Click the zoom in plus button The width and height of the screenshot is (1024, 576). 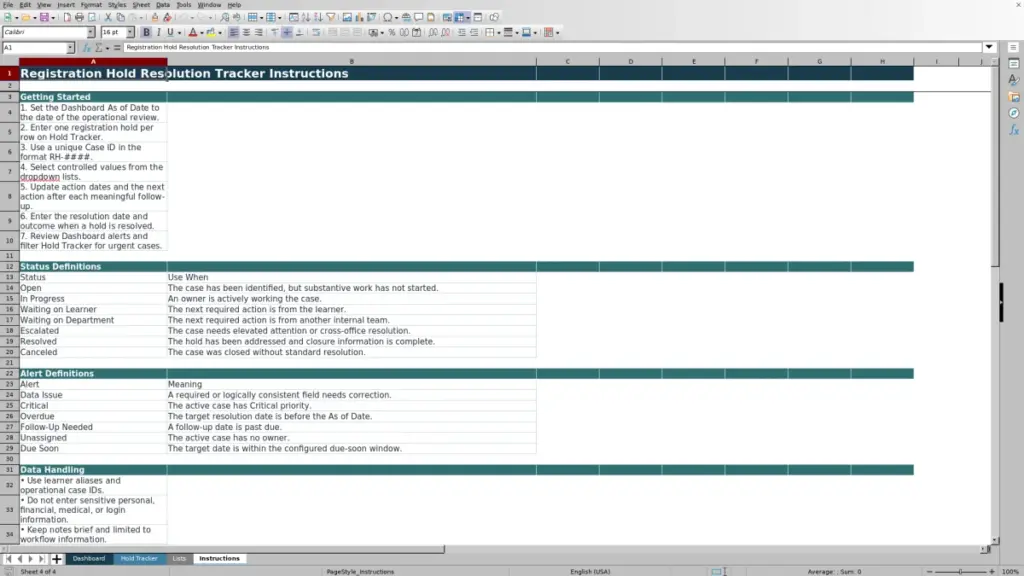992,571
